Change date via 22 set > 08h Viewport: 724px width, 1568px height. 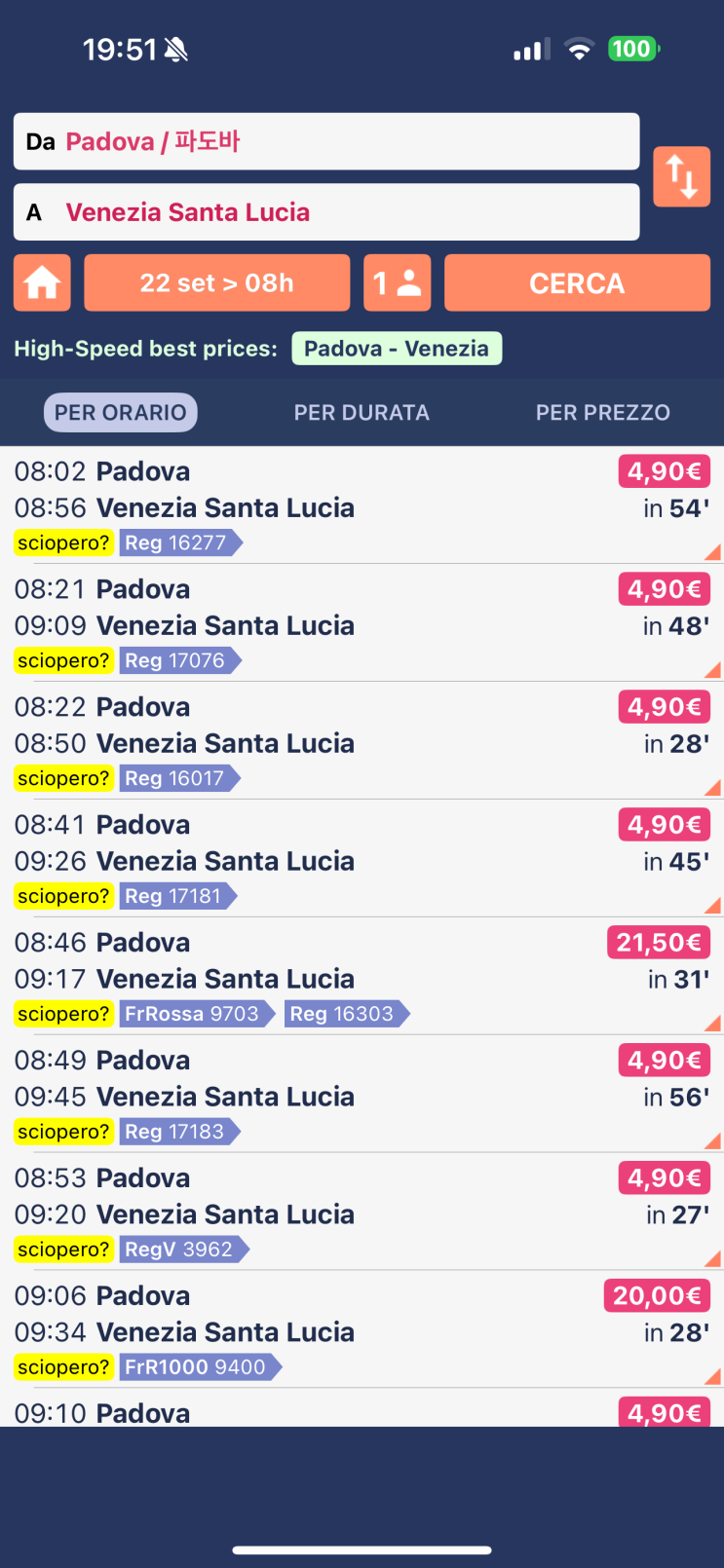pos(217,283)
